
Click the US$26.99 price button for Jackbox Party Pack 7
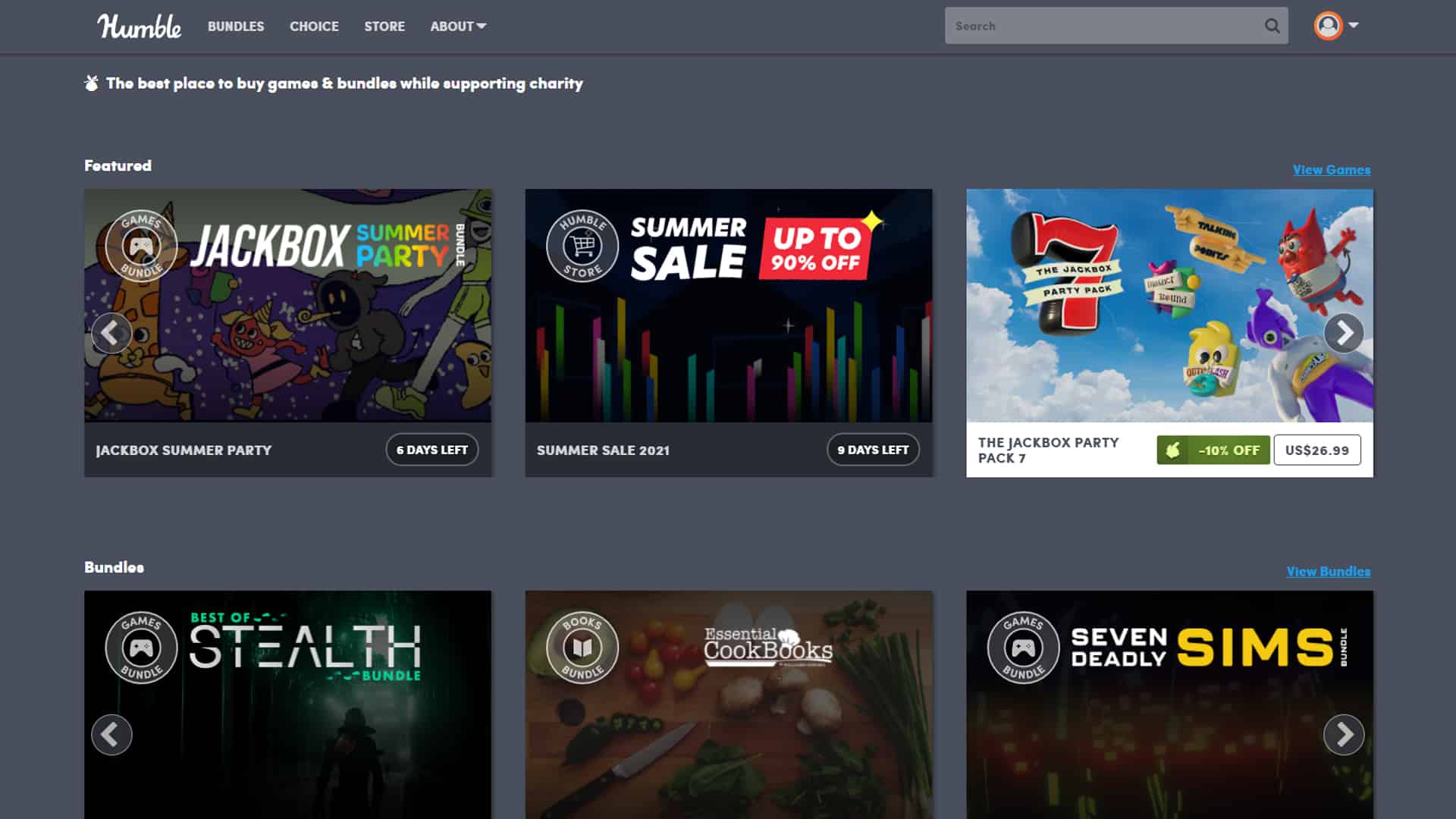pos(1316,449)
